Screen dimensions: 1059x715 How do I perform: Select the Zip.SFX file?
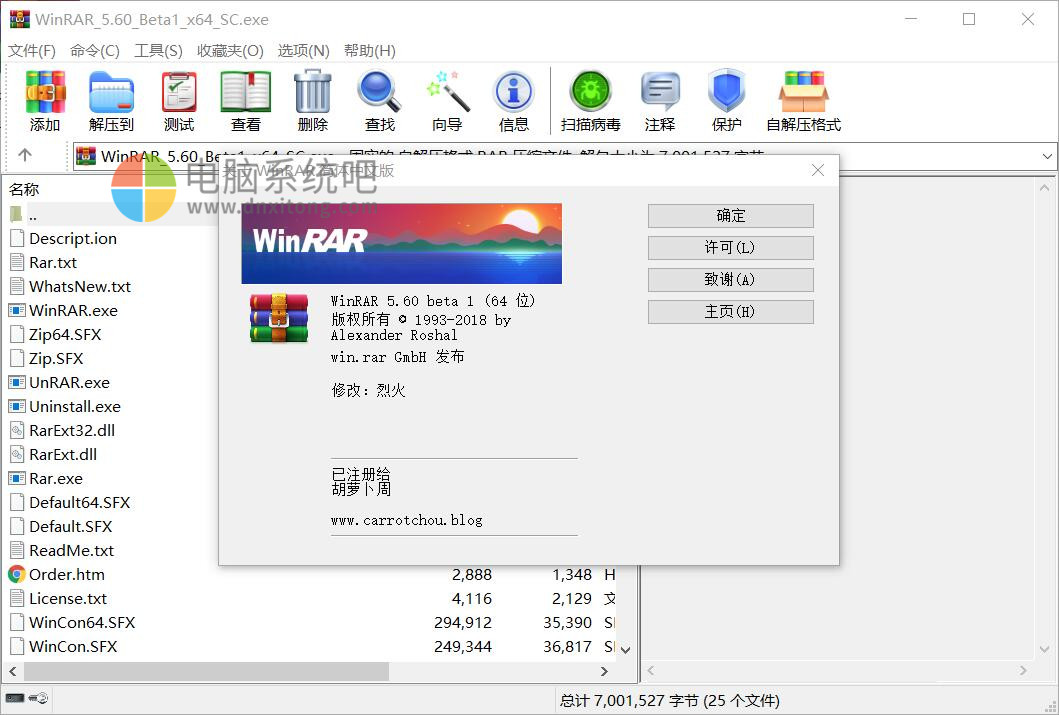pos(56,359)
